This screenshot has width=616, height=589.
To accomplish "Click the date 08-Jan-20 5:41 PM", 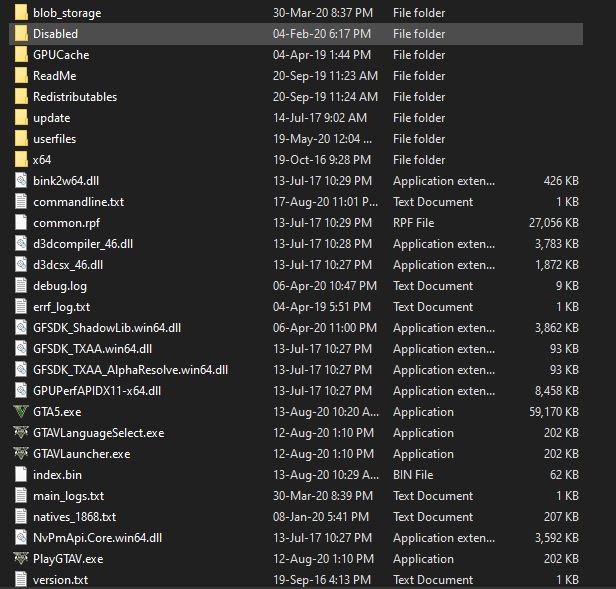I will (x=321, y=517).
